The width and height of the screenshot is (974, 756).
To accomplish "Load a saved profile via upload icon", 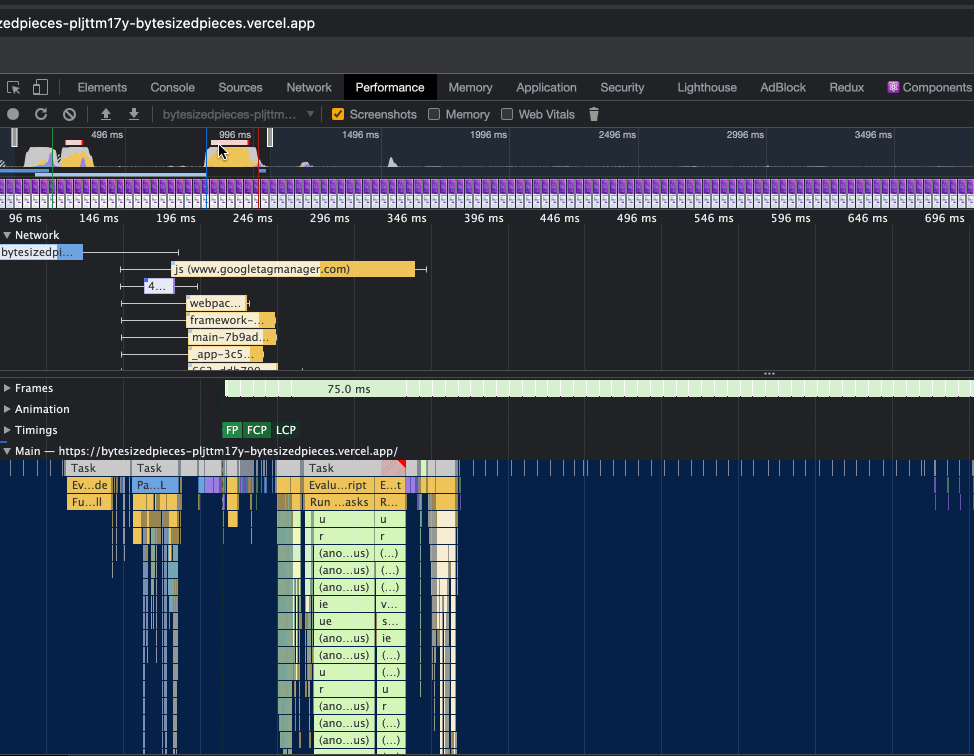I will [x=106, y=114].
